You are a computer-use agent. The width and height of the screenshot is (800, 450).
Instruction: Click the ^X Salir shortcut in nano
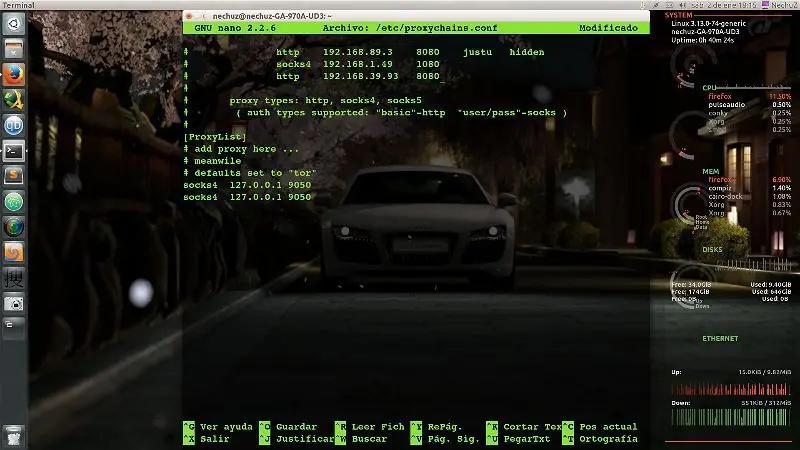pos(207,439)
